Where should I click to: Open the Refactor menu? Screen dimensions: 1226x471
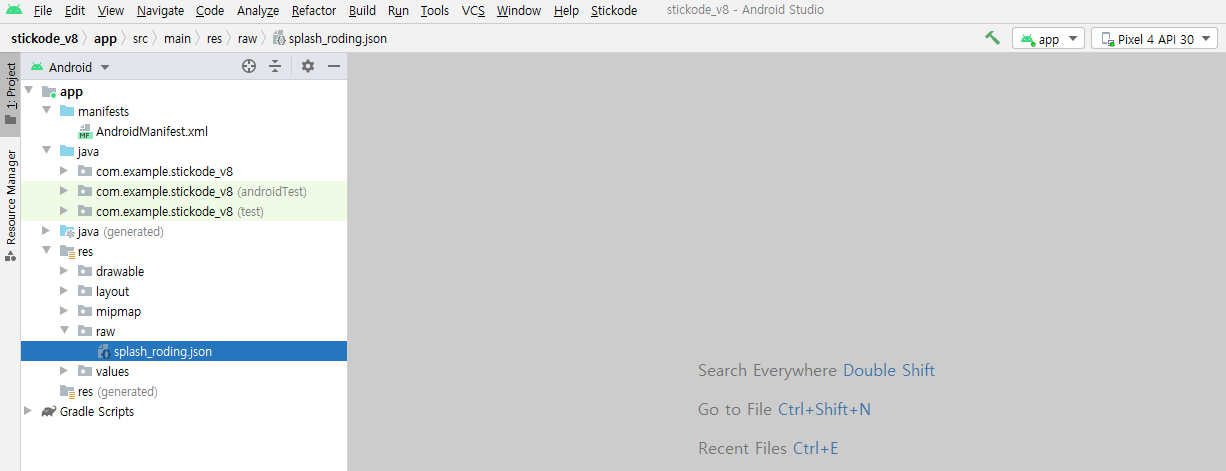pos(314,10)
